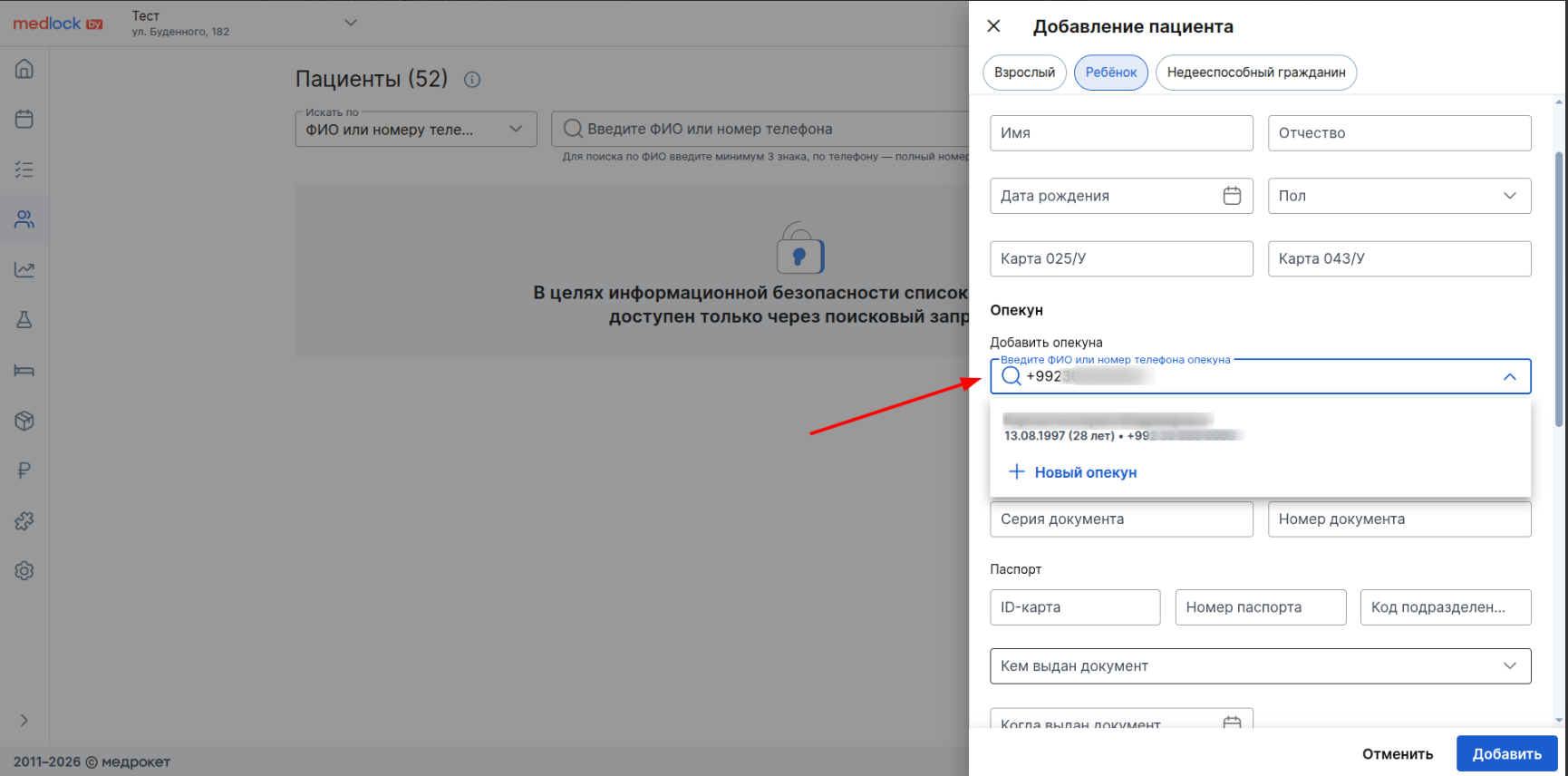Open the Кем выдан документ dropdown
The width and height of the screenshot is (1568, 776).
[1260, 666]
